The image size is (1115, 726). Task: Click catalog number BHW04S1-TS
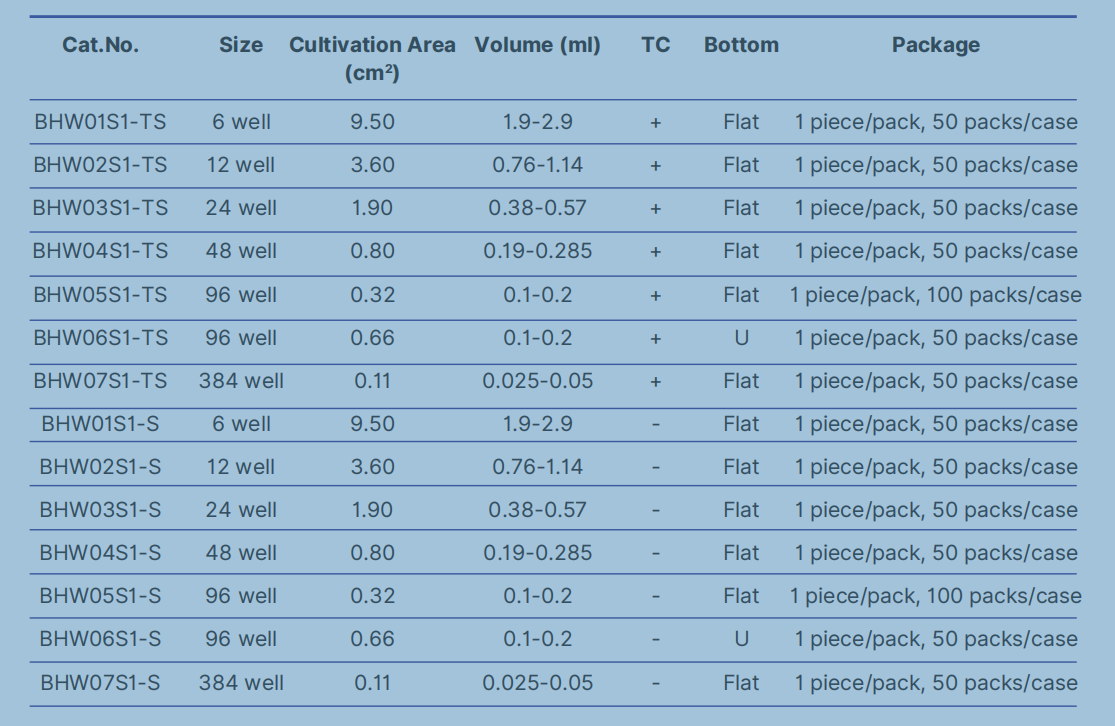pyautogui.click(x=100, y=251)
